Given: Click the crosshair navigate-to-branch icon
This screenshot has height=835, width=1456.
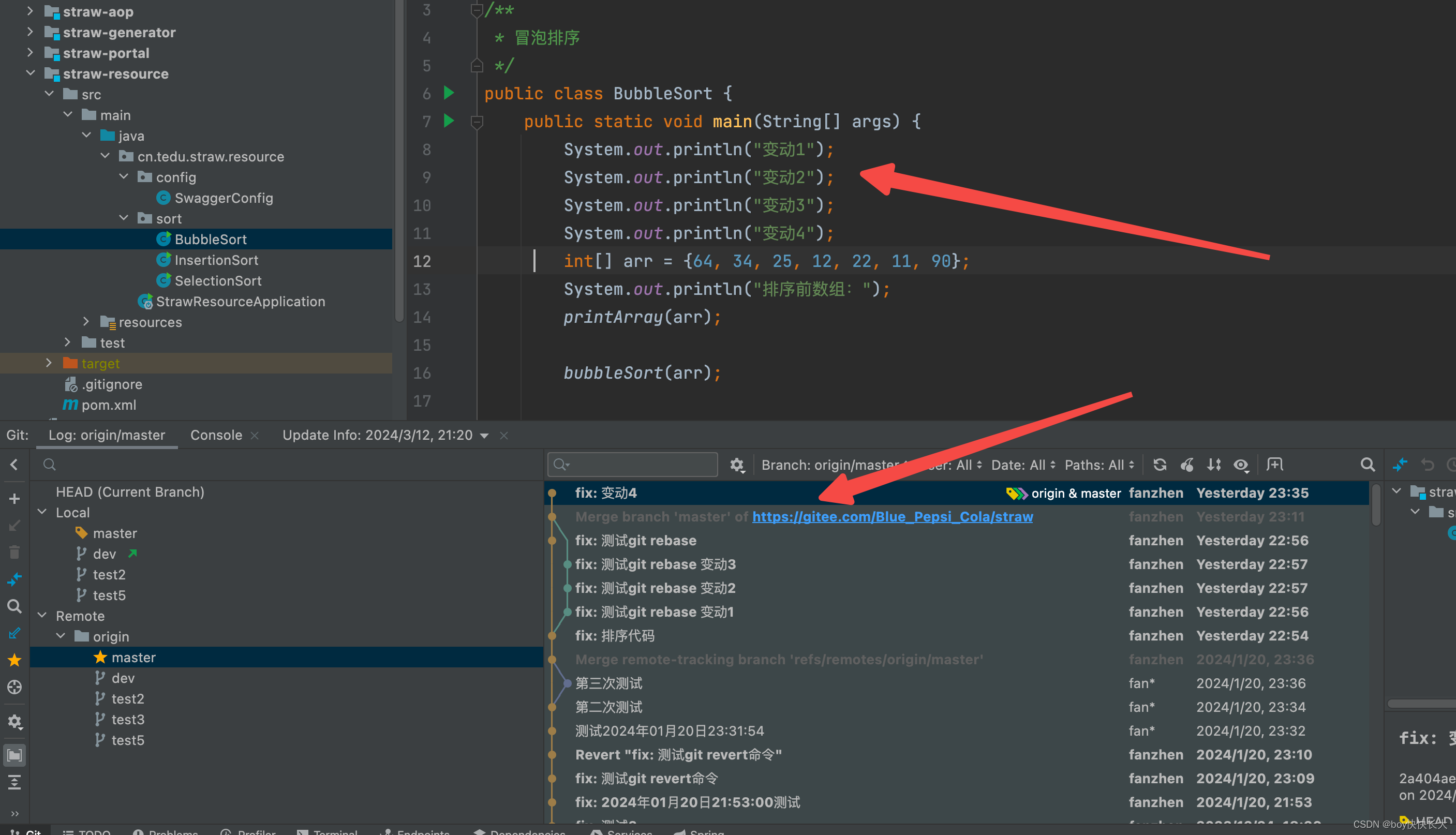Looking at the screenshot, I should click(14, 687).
